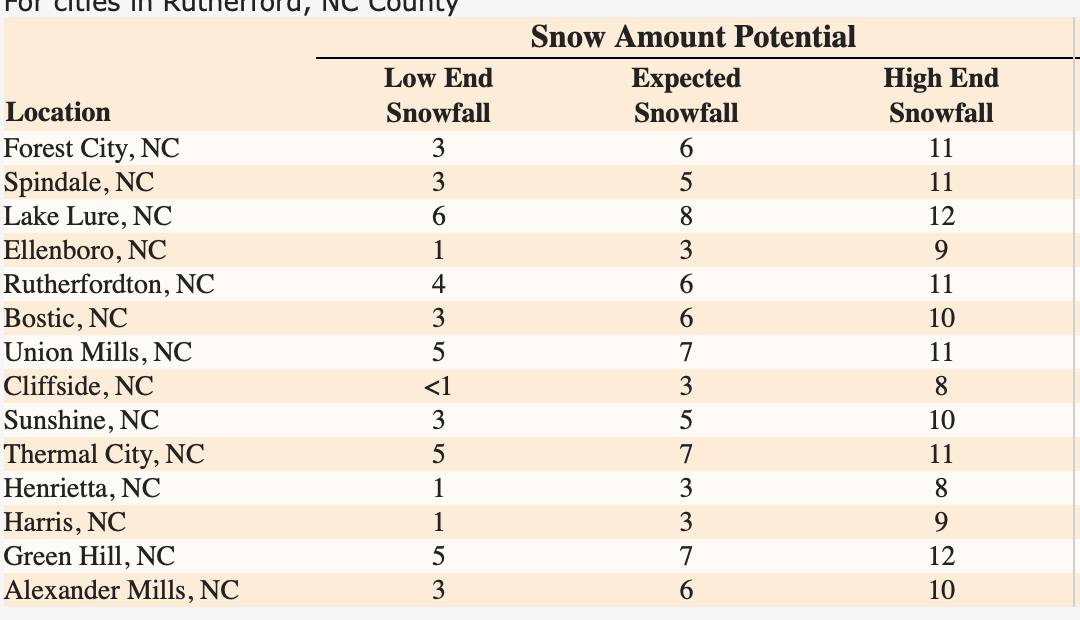Click Cliffside's low end value of <1
Viewport: 1080px width, 620px height.
click(x=438, y=387)
